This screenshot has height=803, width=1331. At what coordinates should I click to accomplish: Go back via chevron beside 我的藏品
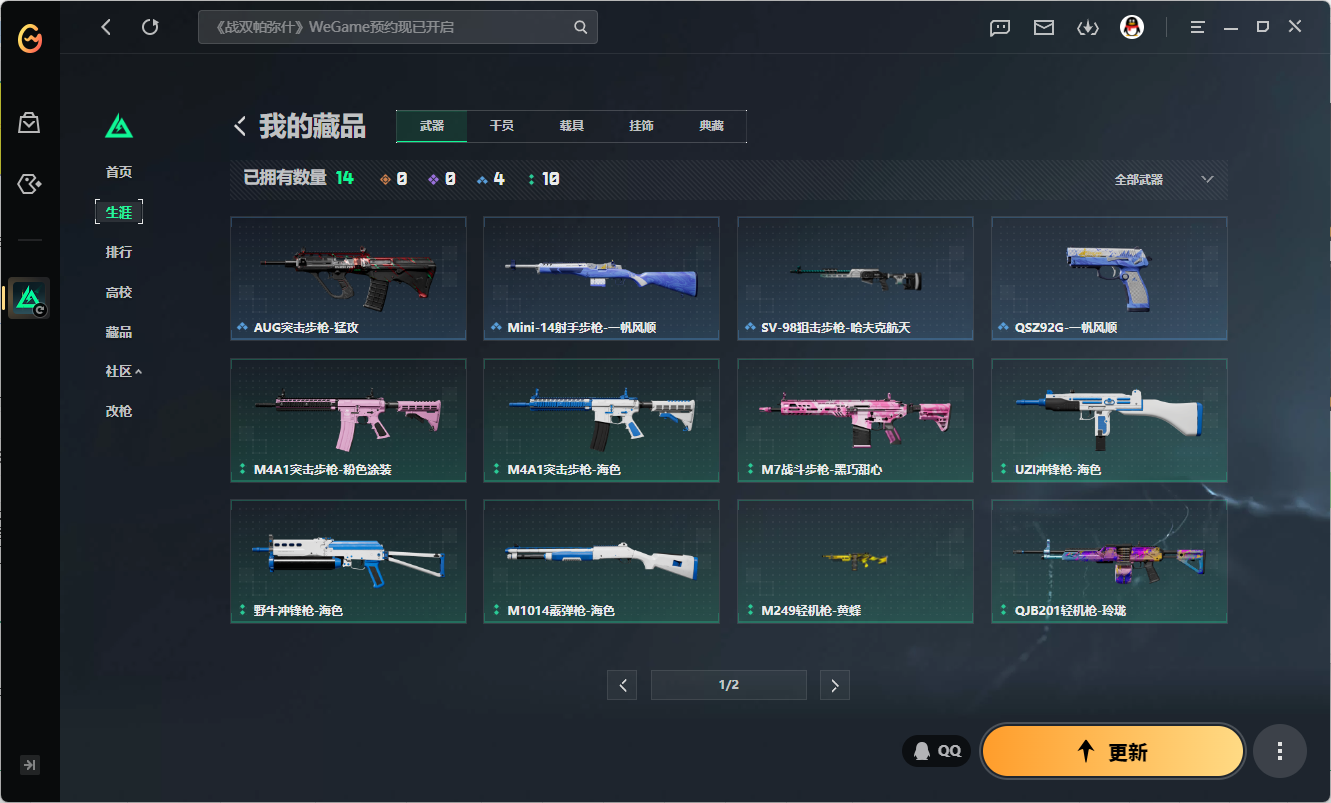(x=240, y=126)
